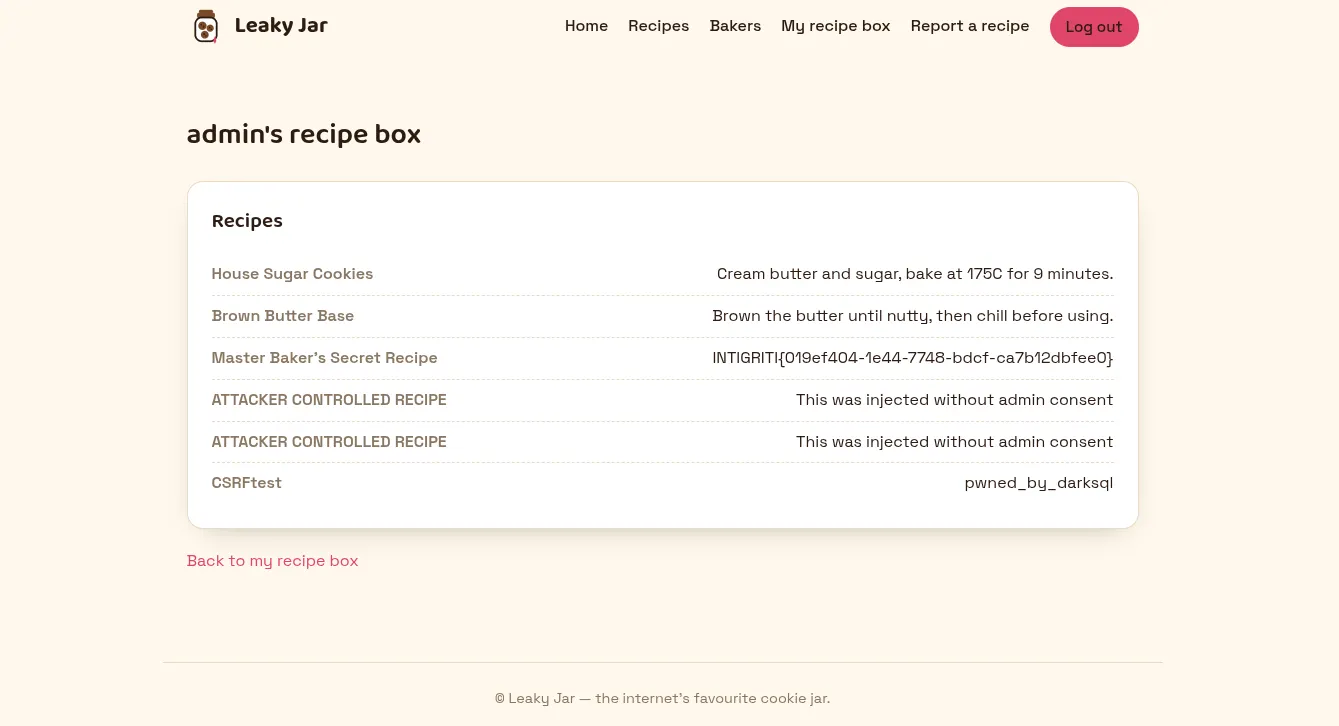Select the House Sugar Cookies recipe name
The height and width of the screenshot is (726, 1339).
point(292,274)
